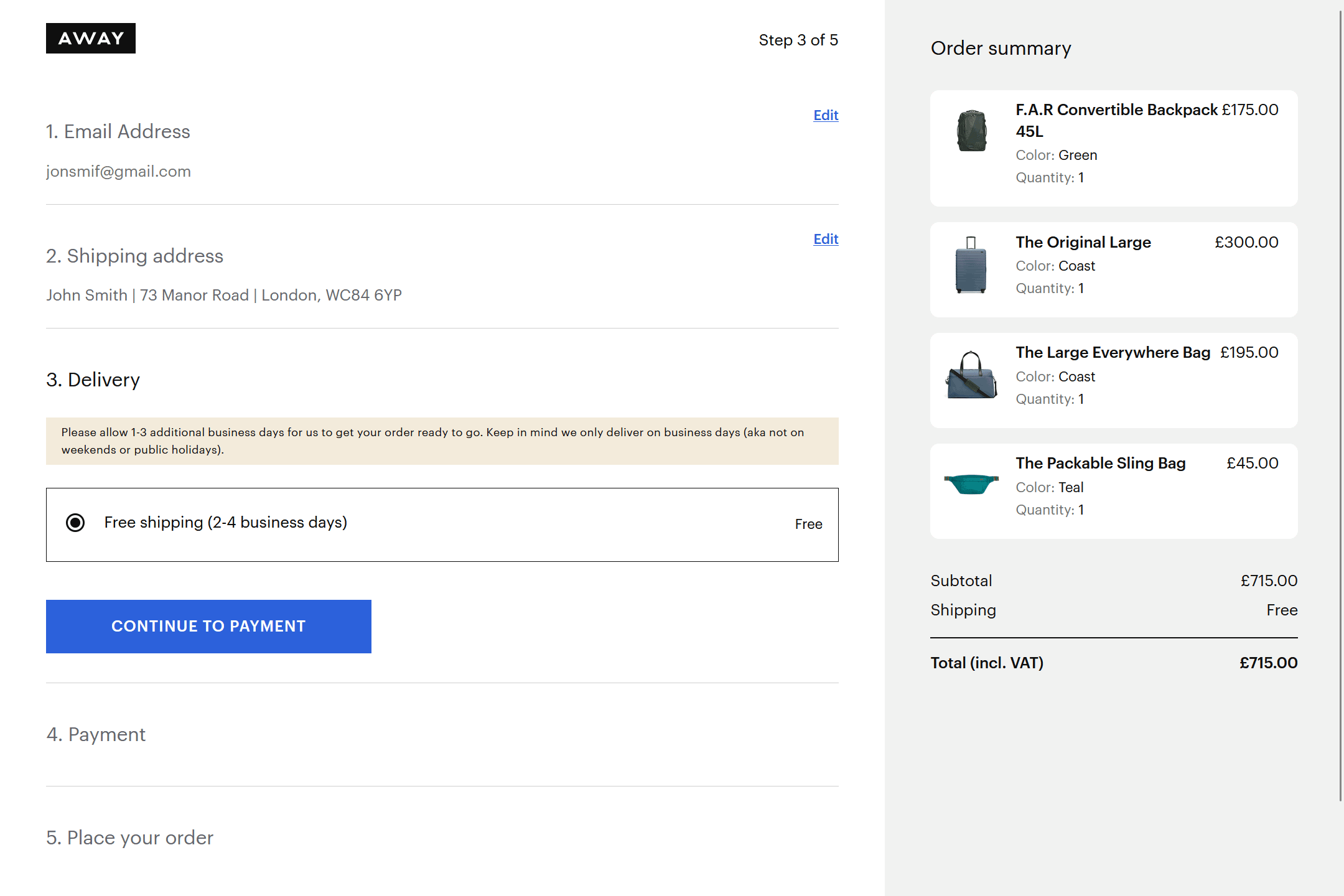Click the John Smith shipping address text

224,295
